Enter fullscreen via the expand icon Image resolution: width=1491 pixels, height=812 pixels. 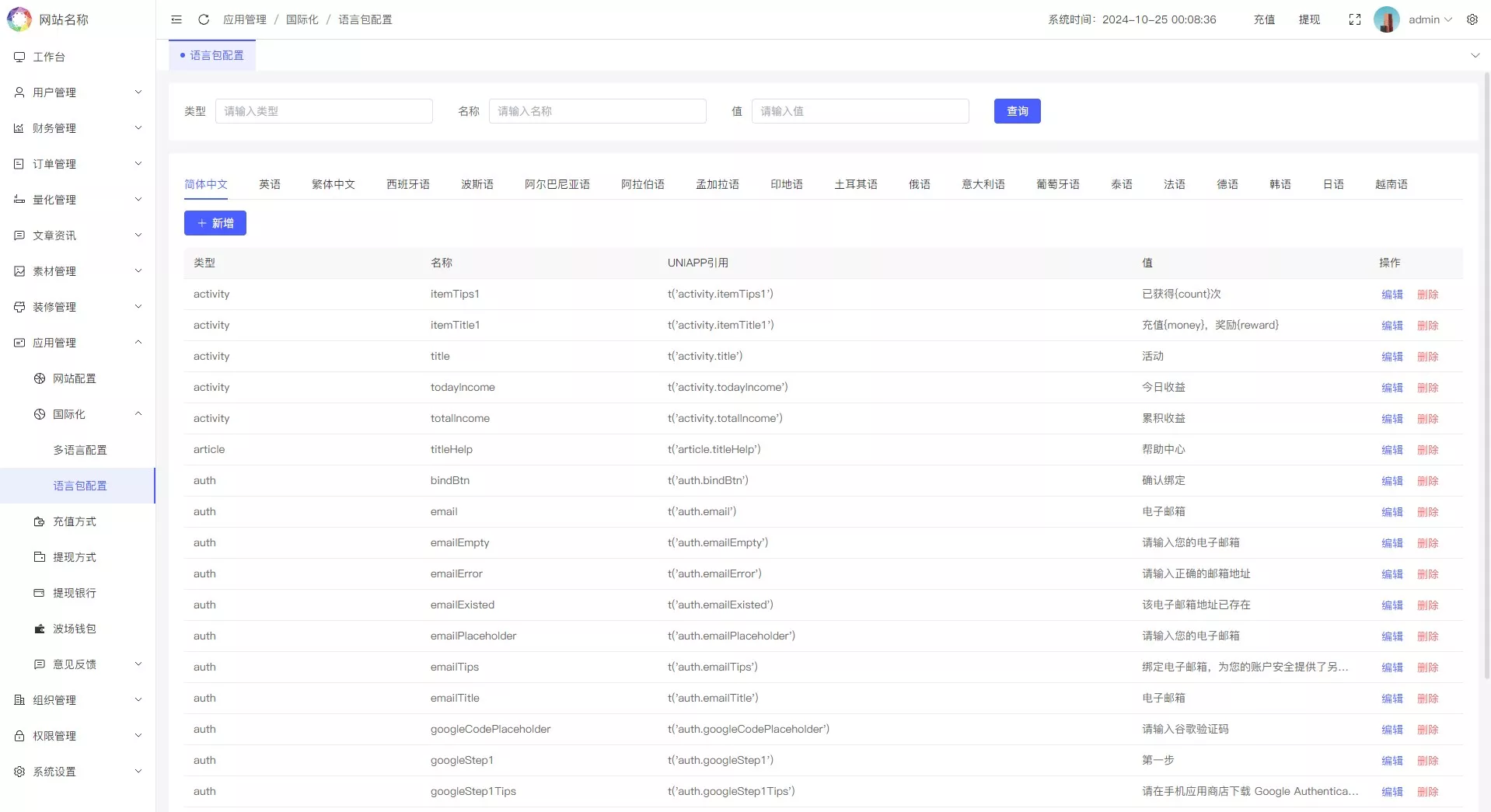1355,19
